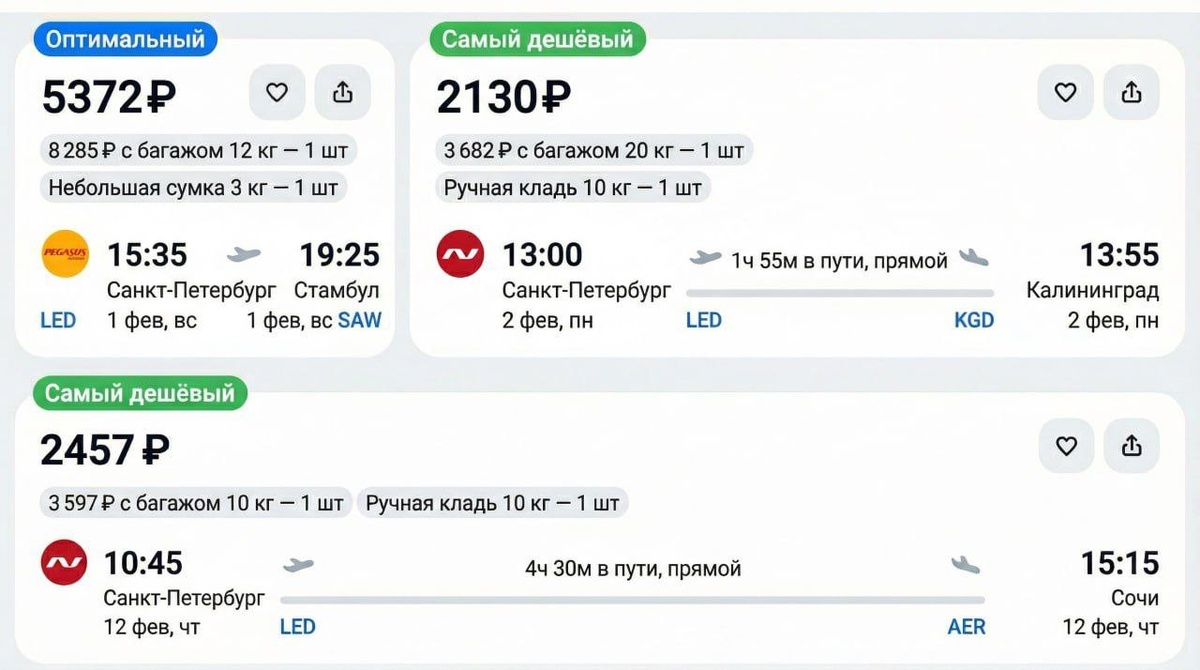Share the 2130₽ Kaliningrad flight
1200x670 pixels.
1131,93
